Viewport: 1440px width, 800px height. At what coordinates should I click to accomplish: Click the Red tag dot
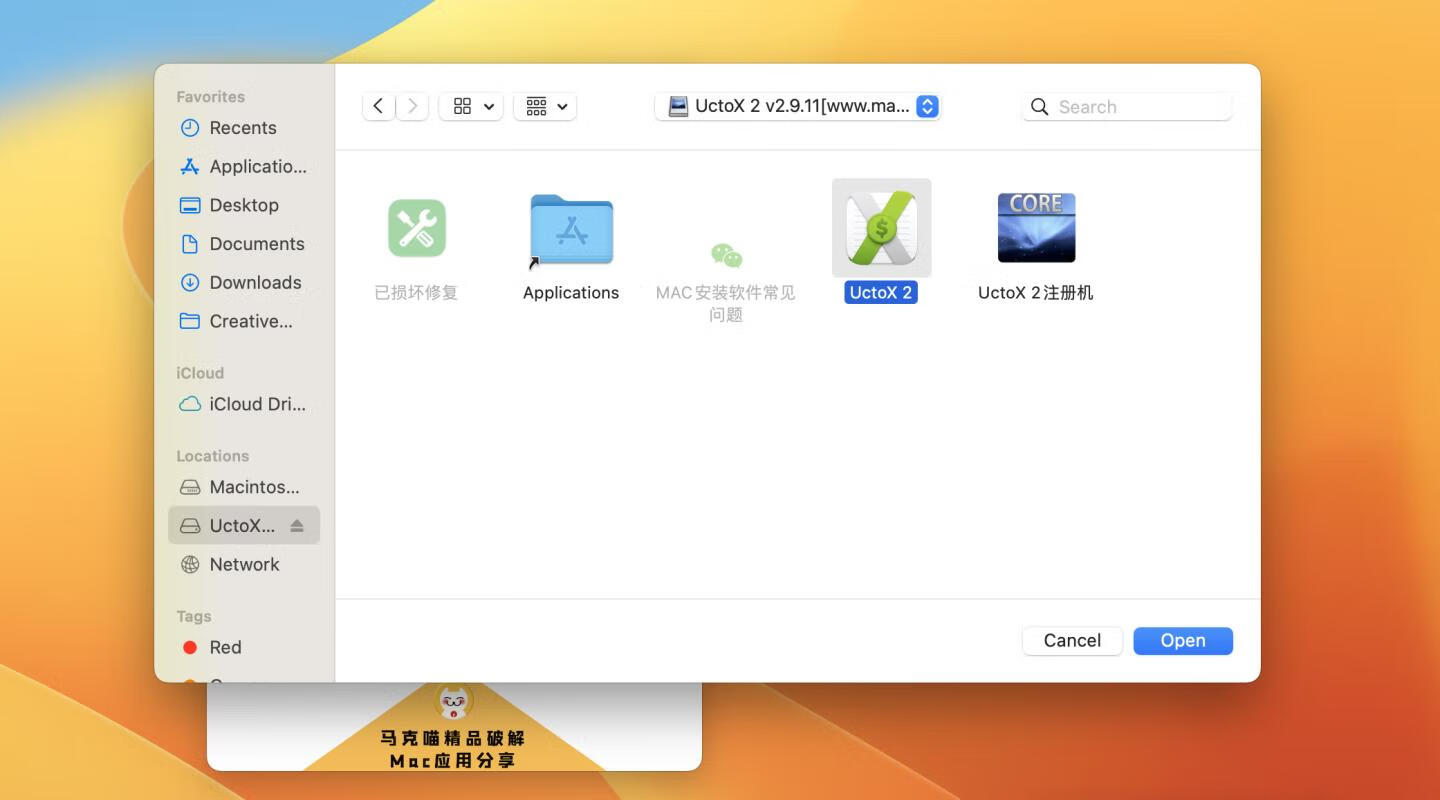coord(189,647)
